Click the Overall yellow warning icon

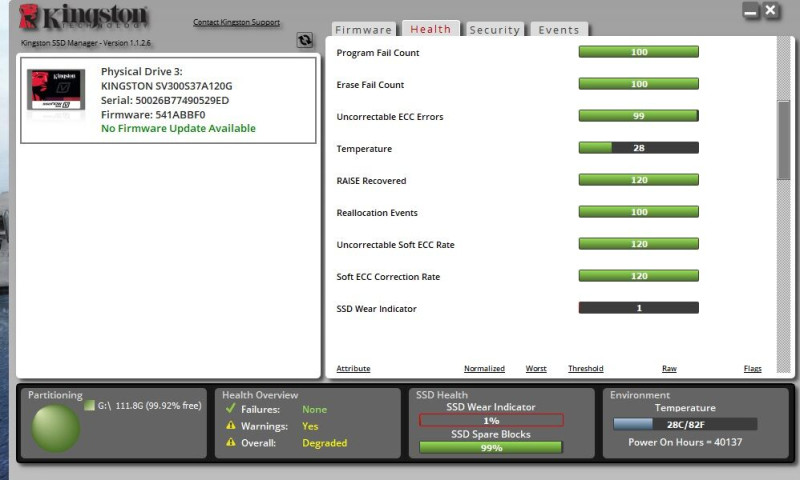(x=231, y=442)
